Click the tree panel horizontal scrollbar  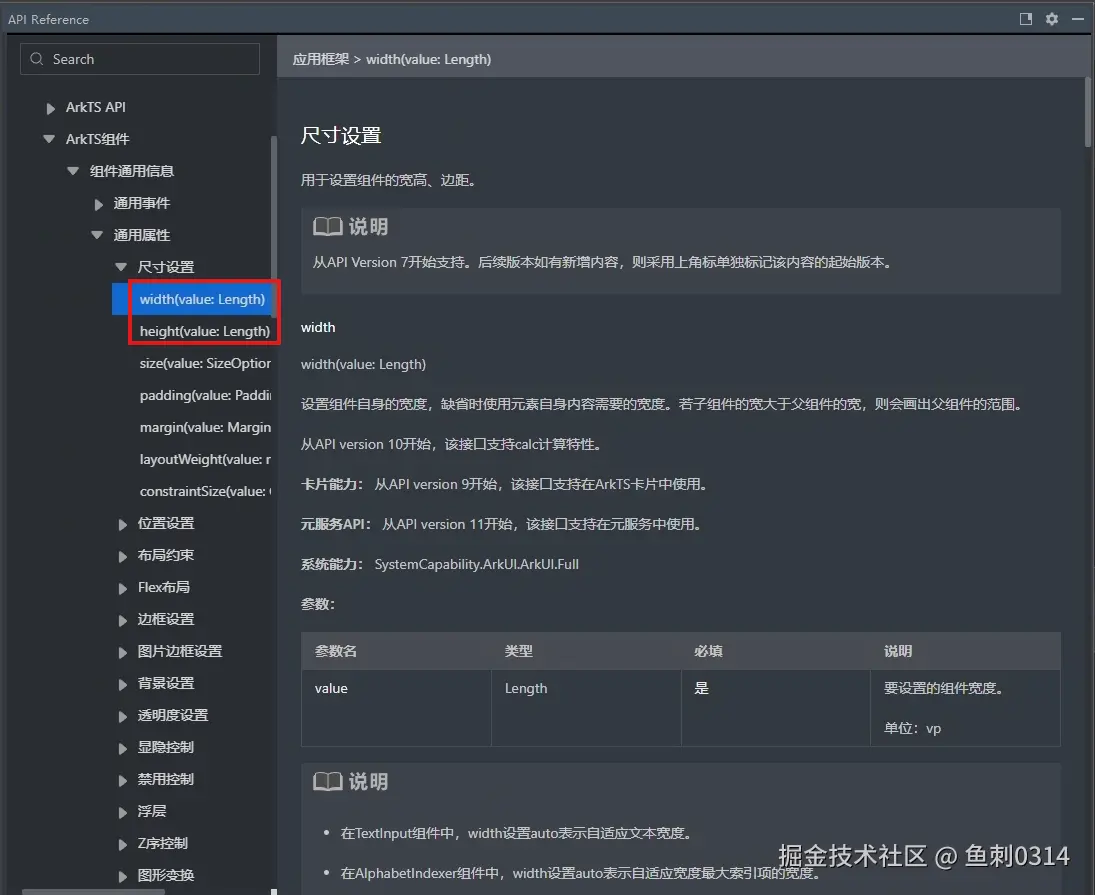coord(93,892)
